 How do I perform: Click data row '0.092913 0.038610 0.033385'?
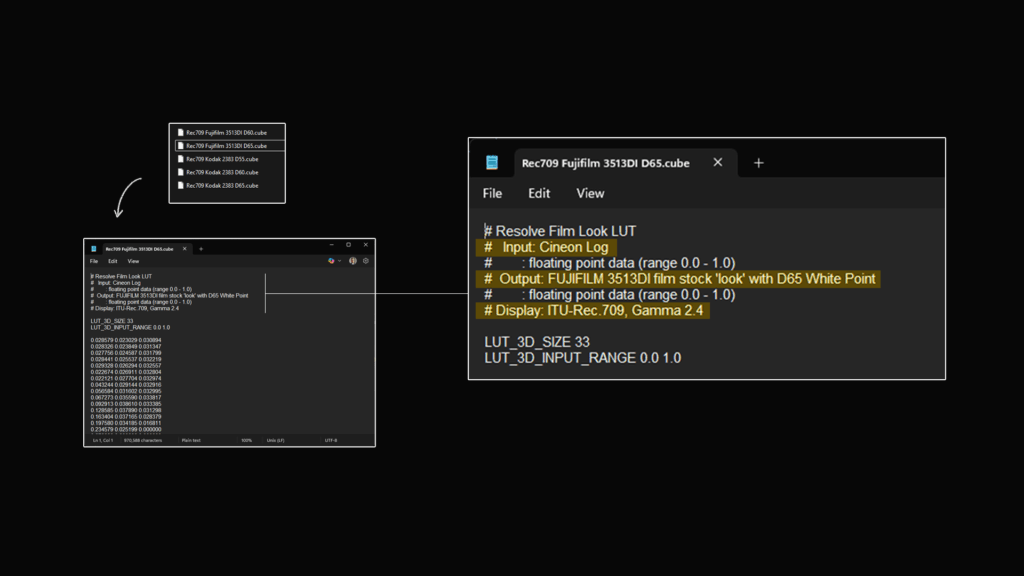click(x=126, y=404)
